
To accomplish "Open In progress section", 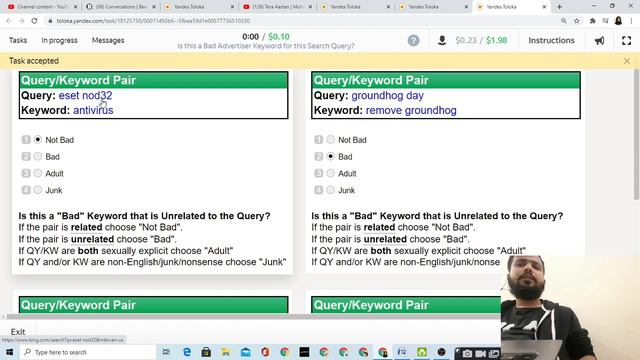I will click(59, 40).
